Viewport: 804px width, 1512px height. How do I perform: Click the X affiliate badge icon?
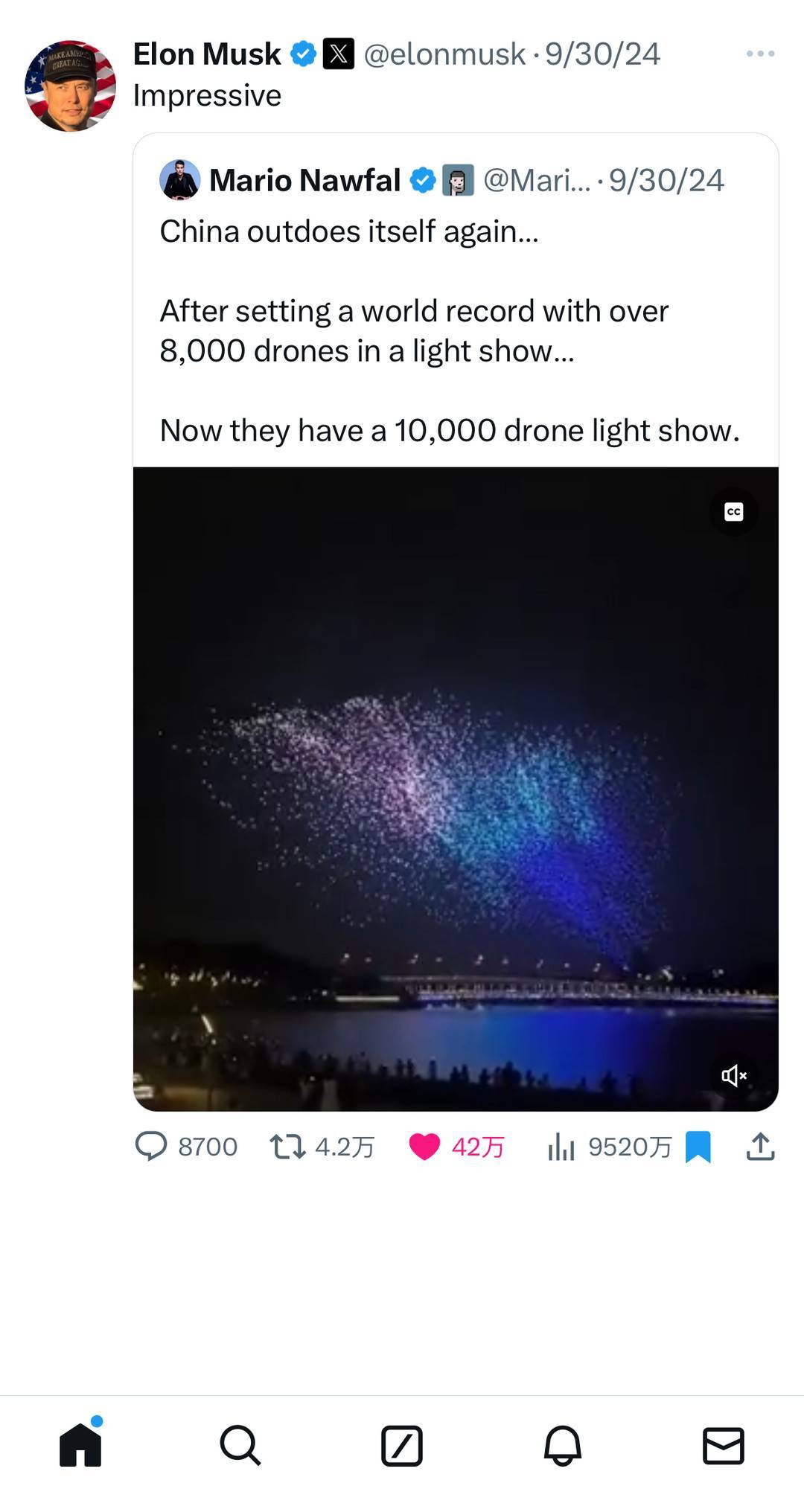[338, 54]
